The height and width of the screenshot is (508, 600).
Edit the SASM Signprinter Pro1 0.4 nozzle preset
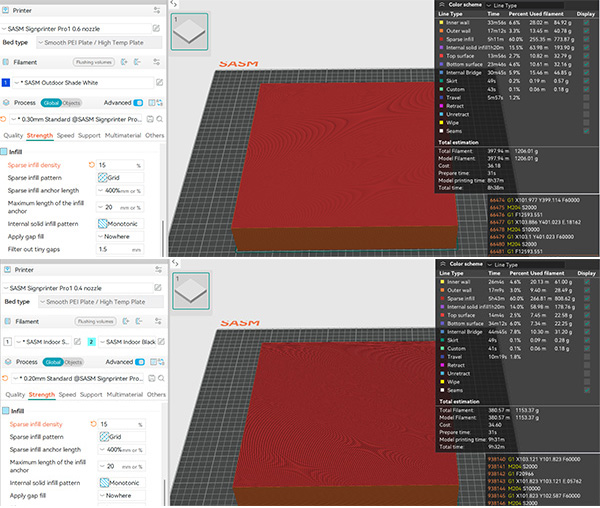[x=158, y=287]
